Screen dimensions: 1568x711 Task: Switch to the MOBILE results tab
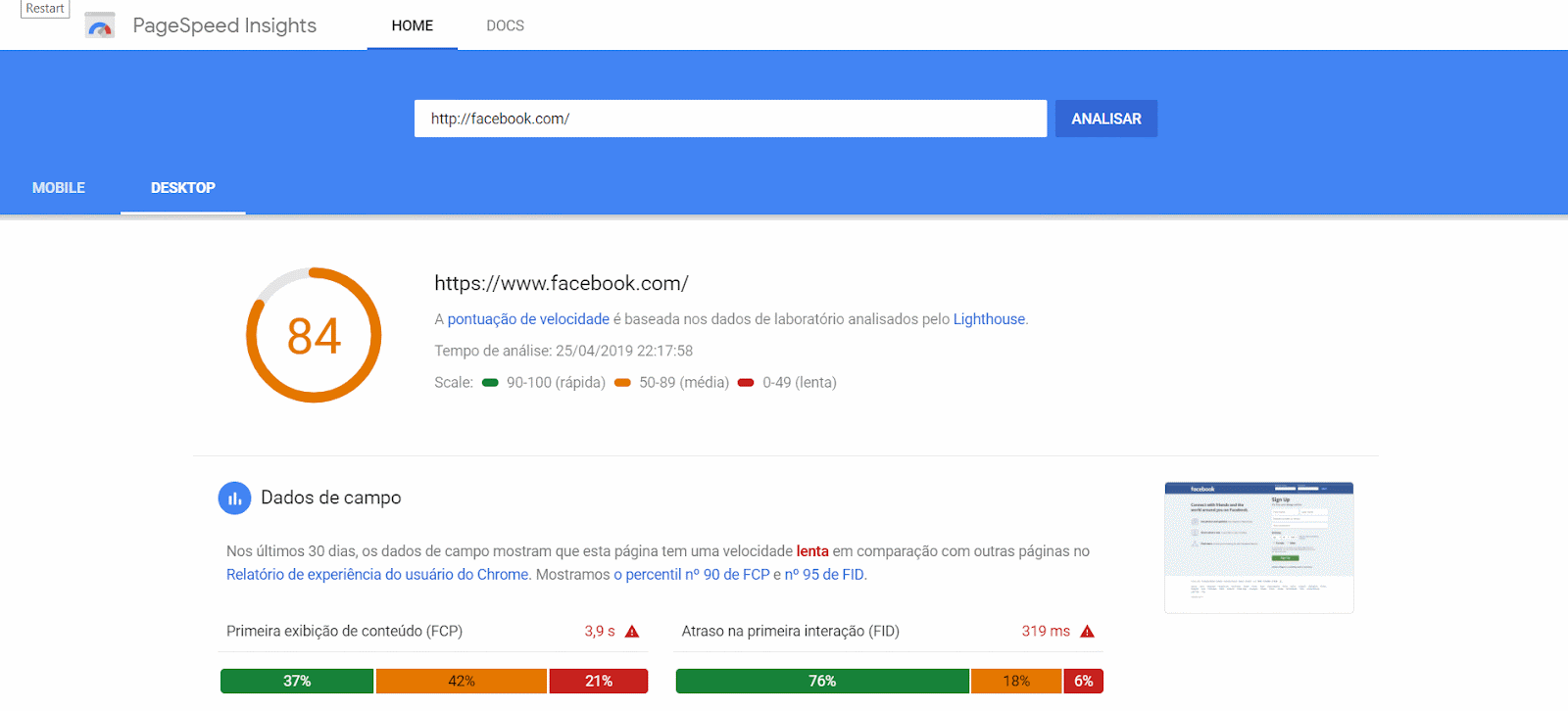[59, 188]
